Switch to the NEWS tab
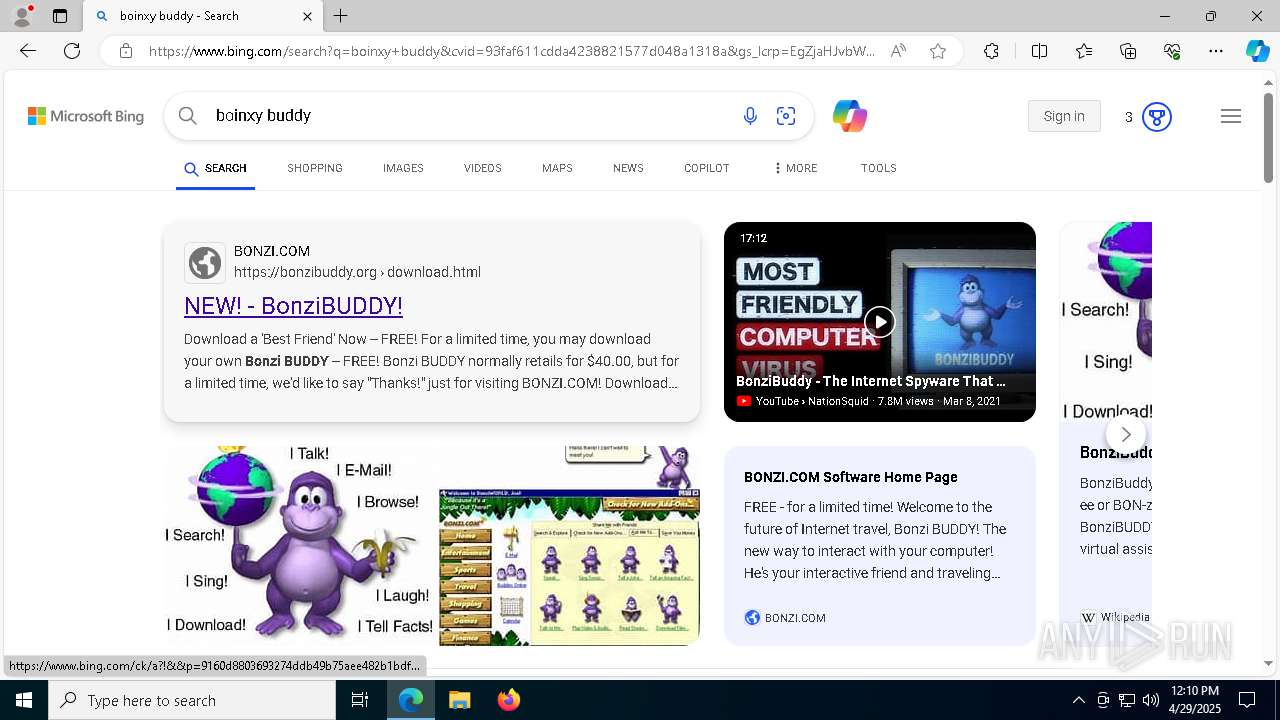1280x720 pixels. 628,168
